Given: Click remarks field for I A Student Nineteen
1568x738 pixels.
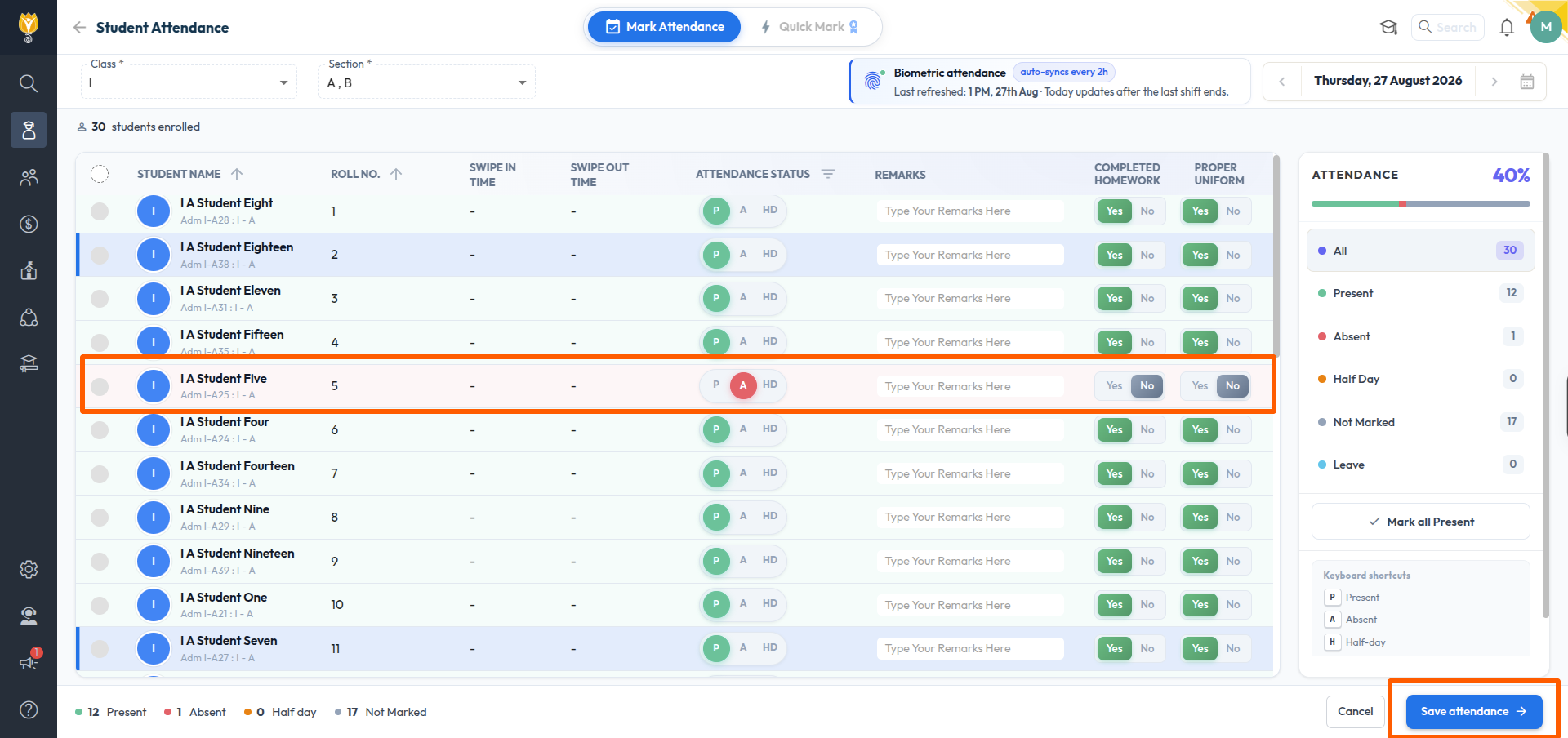Looking at the screenshot, I should 970,561.
